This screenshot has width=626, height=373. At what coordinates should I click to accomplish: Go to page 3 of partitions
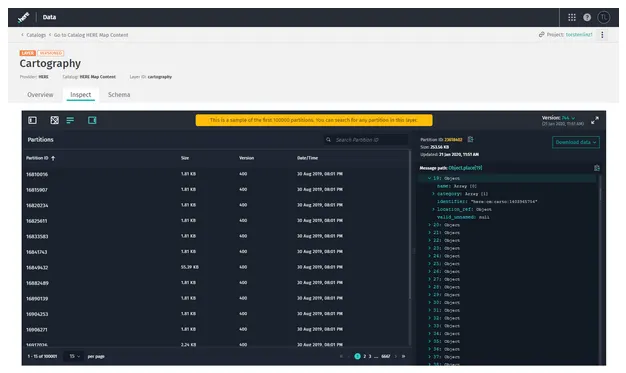370,356
